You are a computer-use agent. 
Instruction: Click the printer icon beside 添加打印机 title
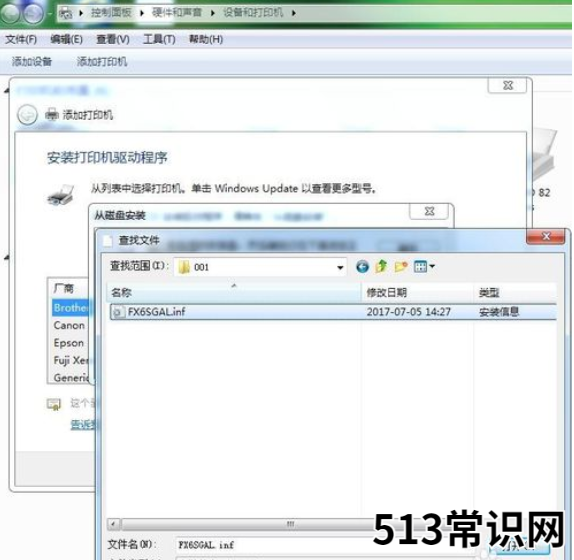click(52, 115)
